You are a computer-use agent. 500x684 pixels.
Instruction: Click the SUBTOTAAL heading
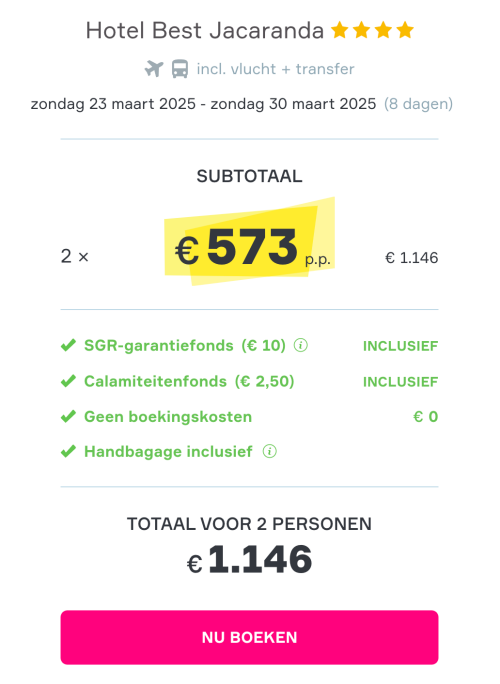tap(250, 176)
